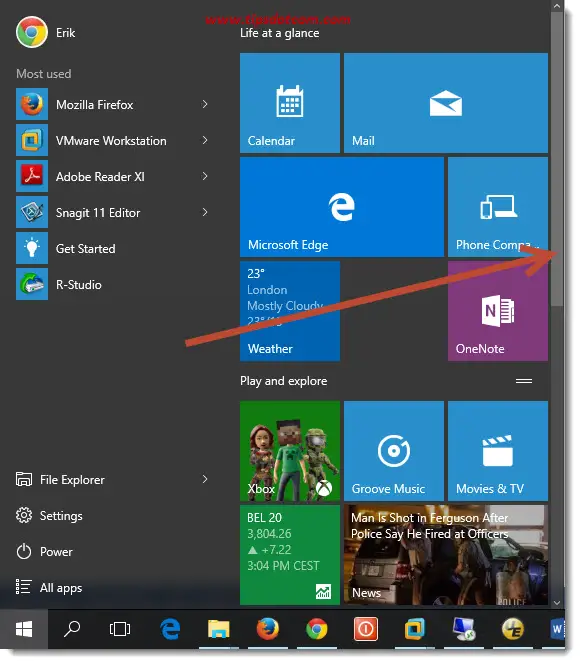Launch R-Studio from the list
Image resolution: width=580 pixels, height=664 pixels.
[x=112, y=284]
